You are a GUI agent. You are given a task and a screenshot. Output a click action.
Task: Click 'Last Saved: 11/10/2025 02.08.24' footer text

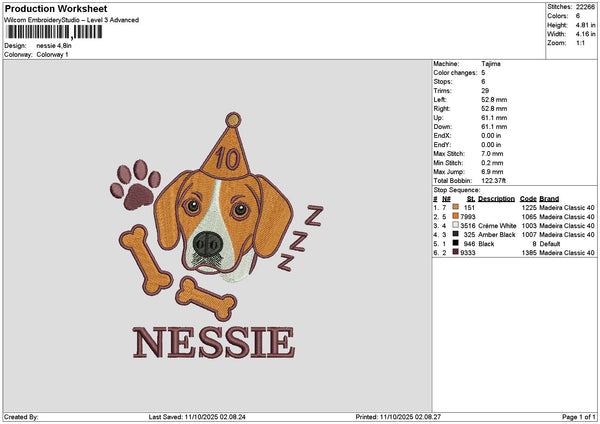[197, 417]
